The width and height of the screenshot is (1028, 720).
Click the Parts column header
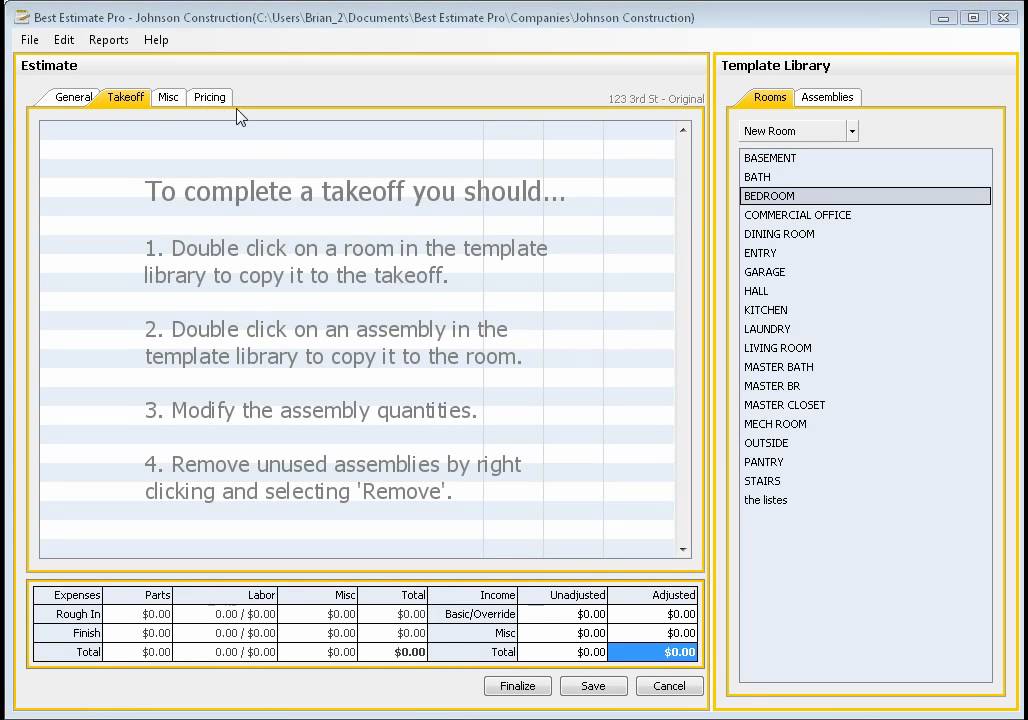coord(138,595)
